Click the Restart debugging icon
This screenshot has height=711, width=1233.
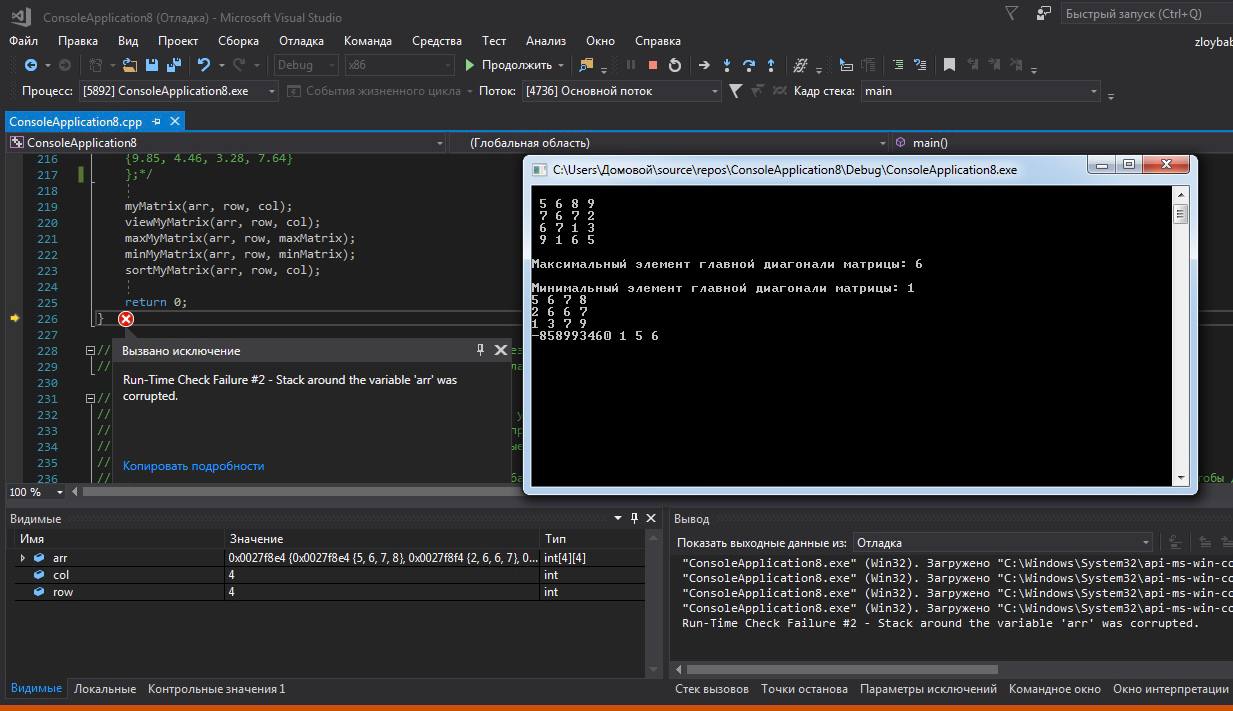point(675,65)
